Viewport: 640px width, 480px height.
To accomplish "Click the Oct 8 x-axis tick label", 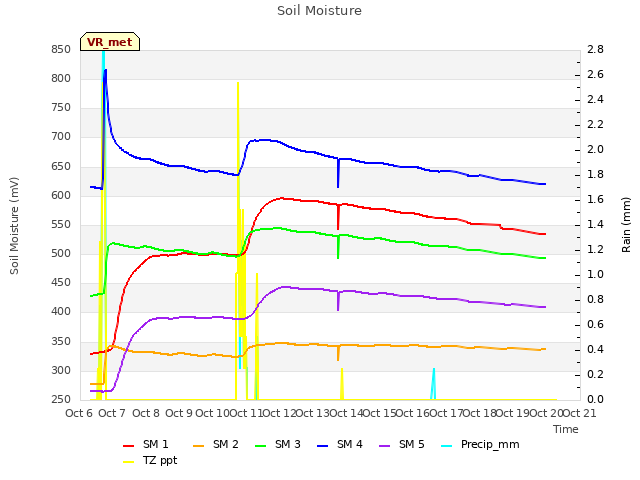I will tap(146, 413).
